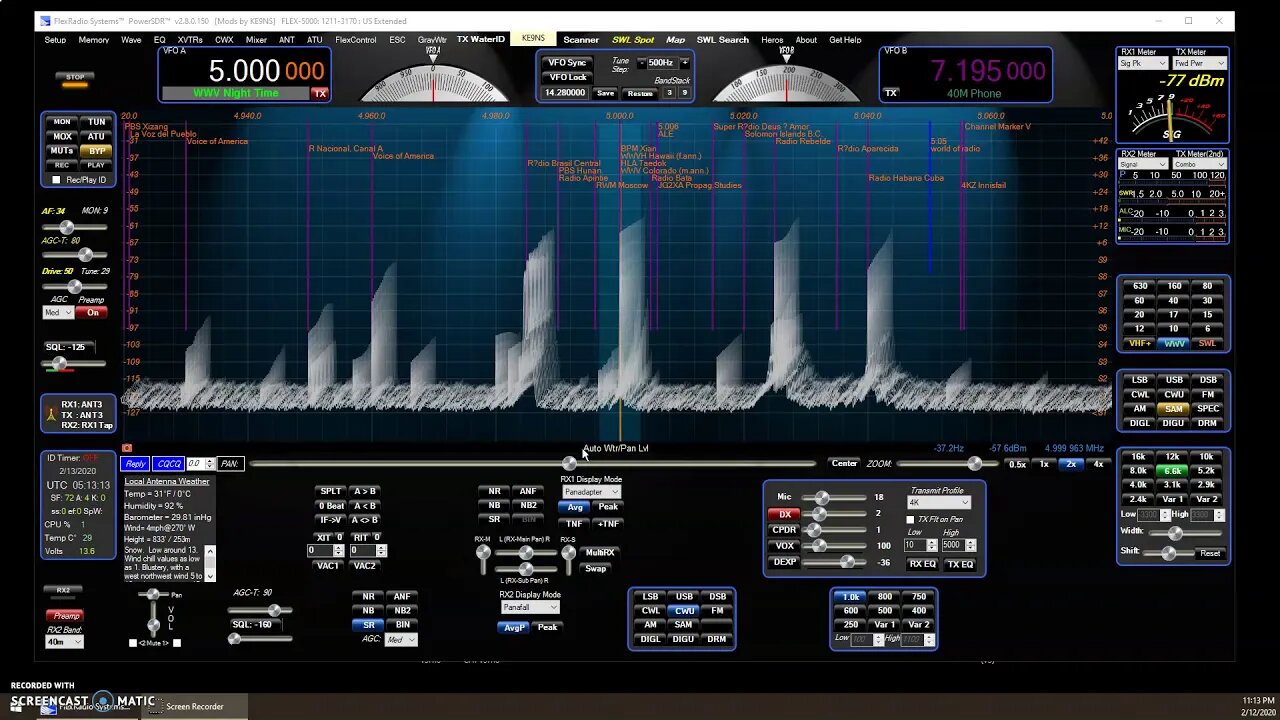
Task: Select the VHF+ band button
Action: [1140, 343]
